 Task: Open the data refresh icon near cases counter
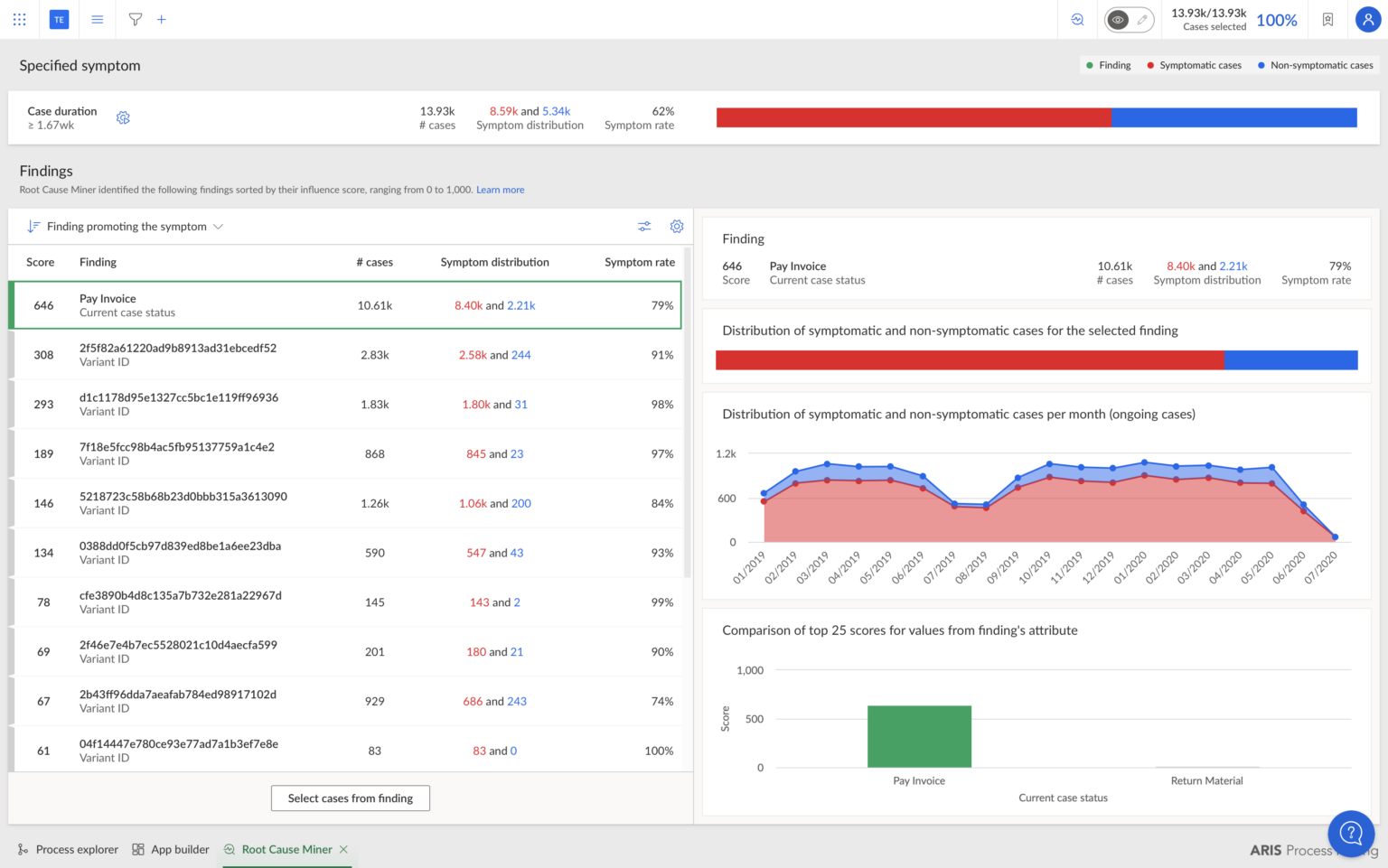click(x=1077, y=19)
